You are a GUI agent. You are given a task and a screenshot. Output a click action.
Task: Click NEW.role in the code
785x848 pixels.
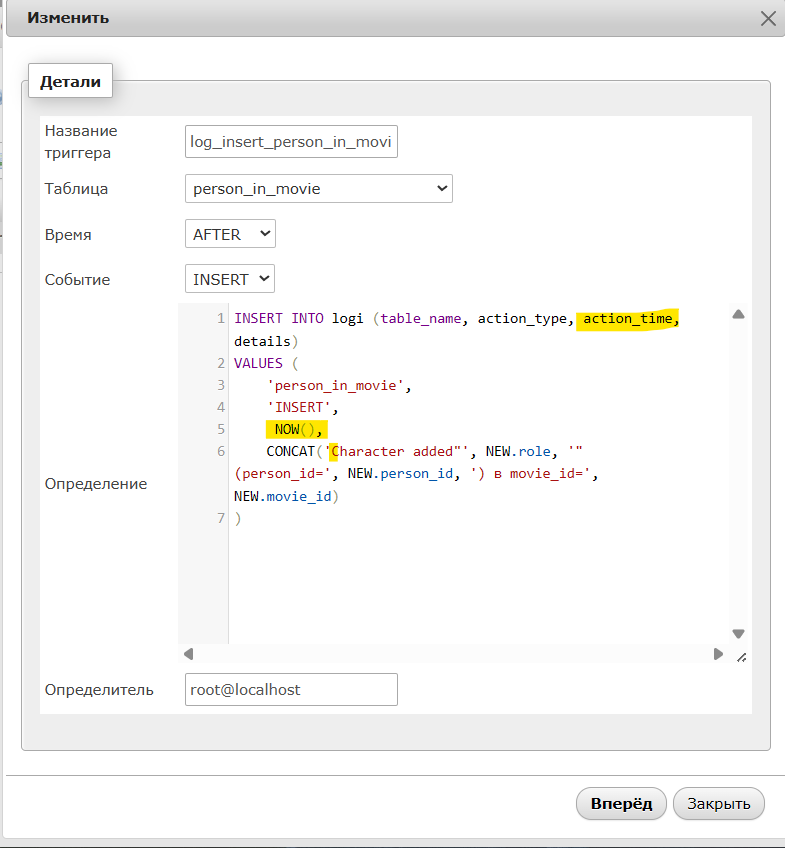tap(517, 451)
